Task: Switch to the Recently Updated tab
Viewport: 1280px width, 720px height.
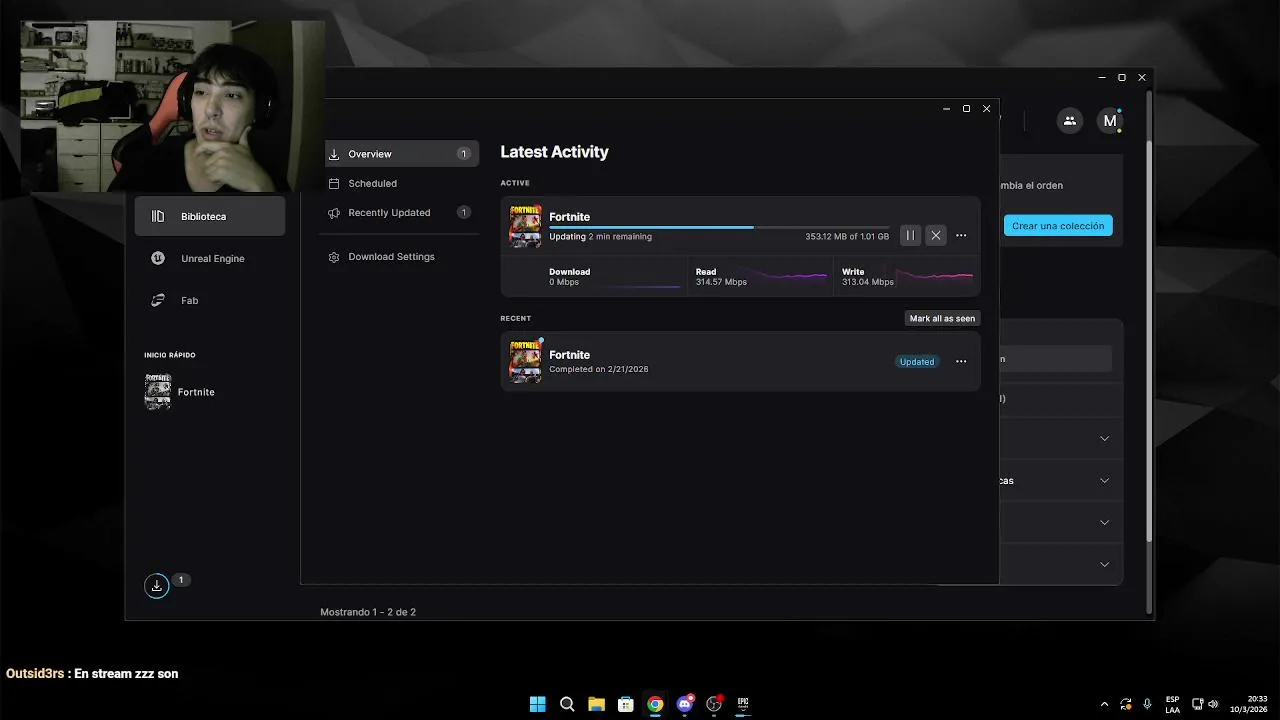Action: pos(399,212)
